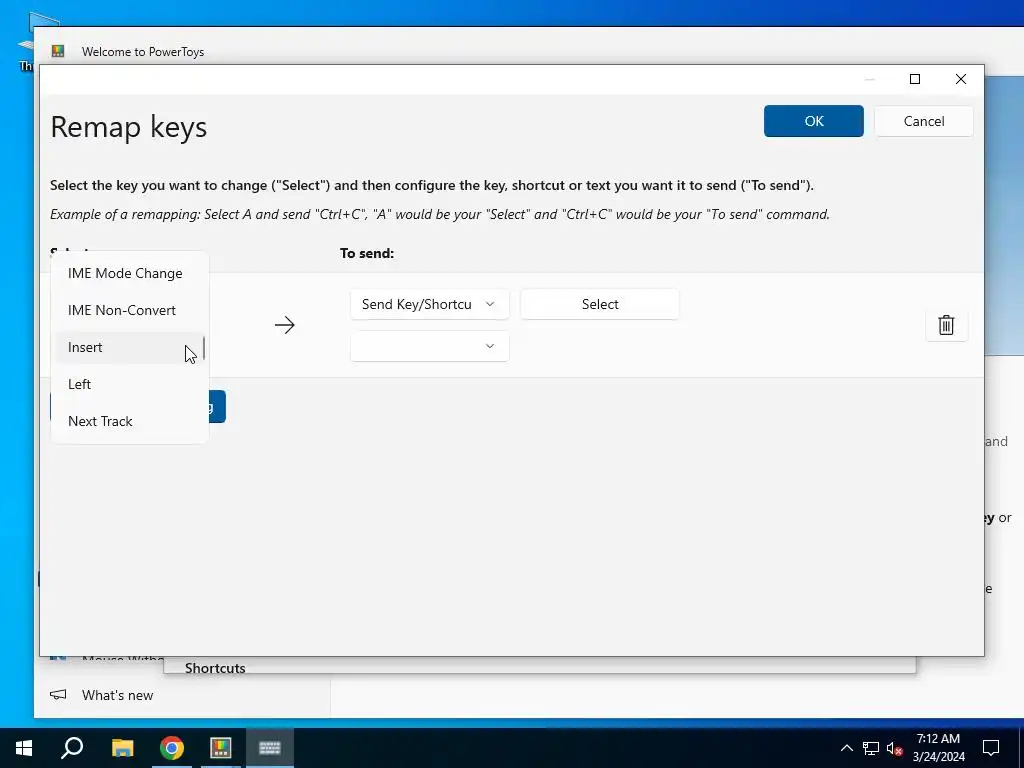Select Next Track from the dropdown list
The width and height of the screenshot is (1024, 768).
click(x=129, y=421)
